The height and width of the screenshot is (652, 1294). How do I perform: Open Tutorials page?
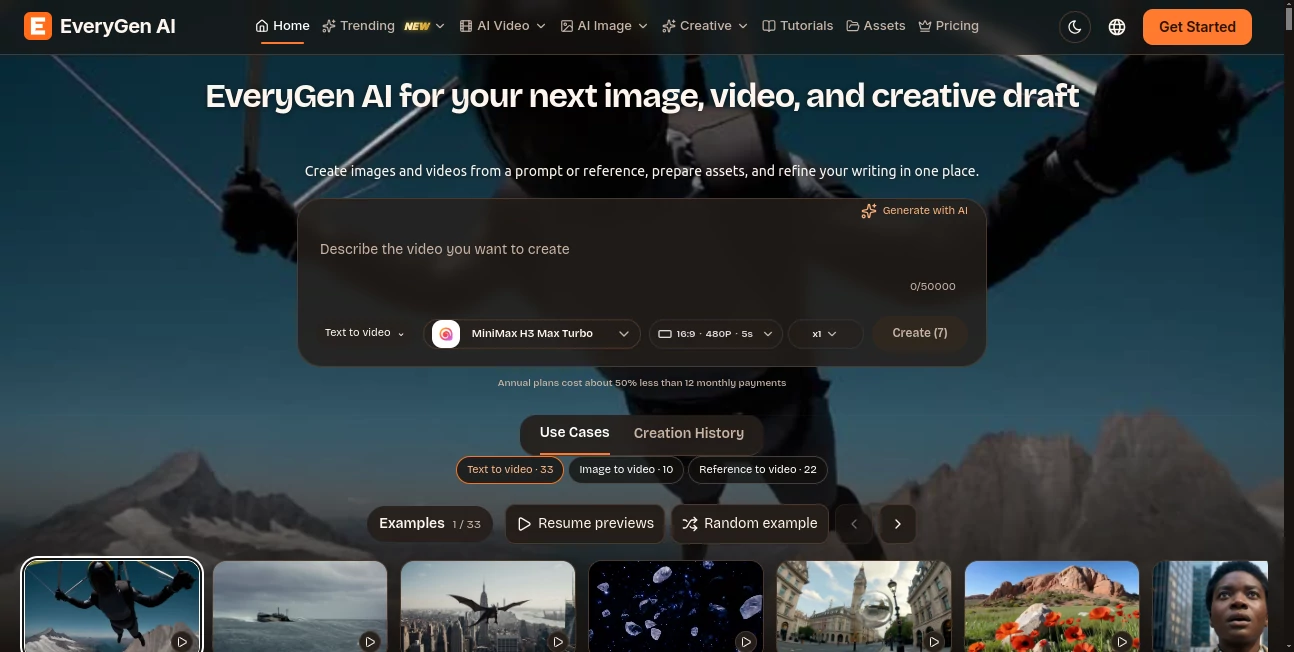pyautogui.click(x=797, y=26)
